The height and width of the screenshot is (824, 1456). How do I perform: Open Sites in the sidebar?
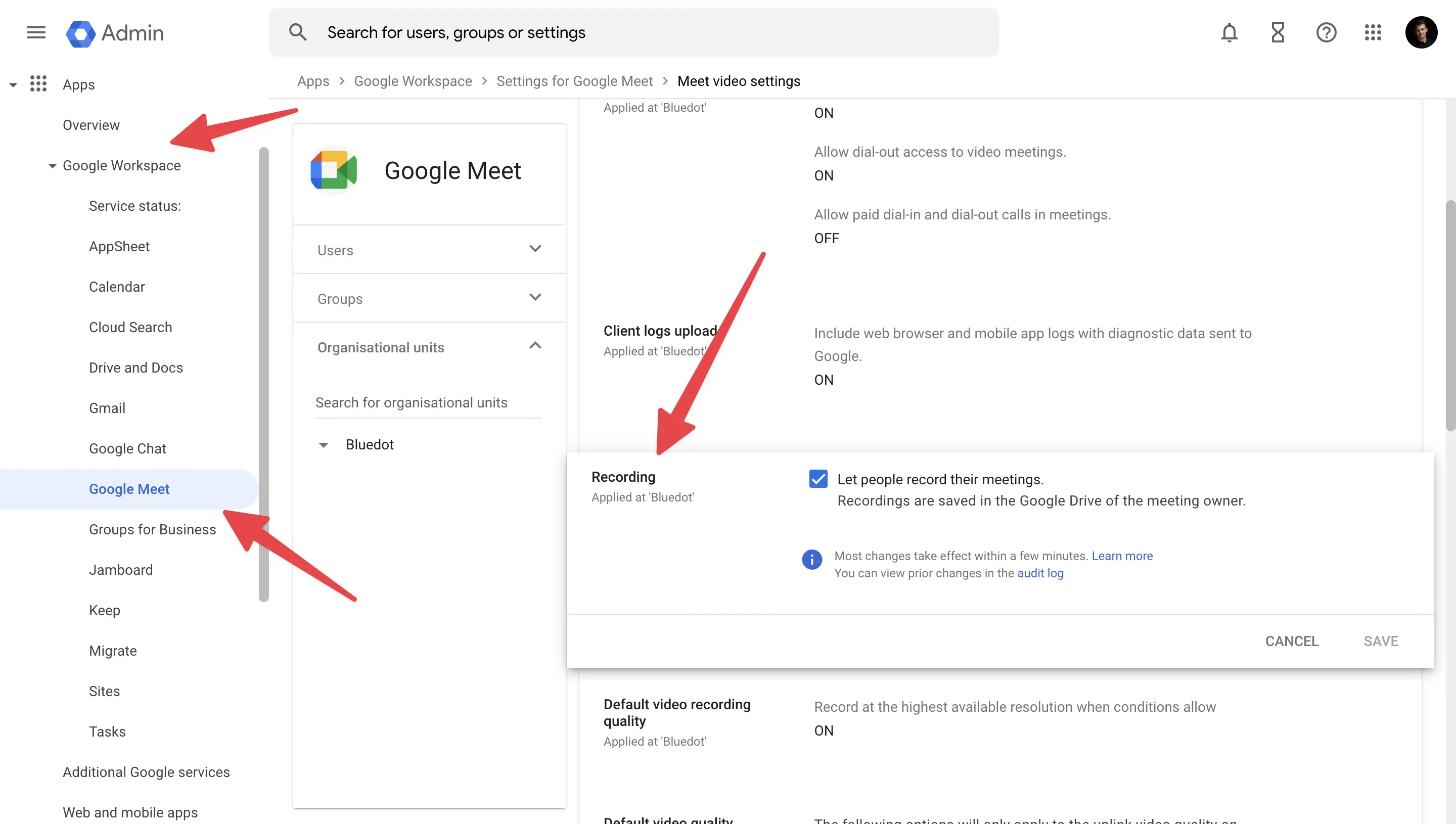point(104,692)
